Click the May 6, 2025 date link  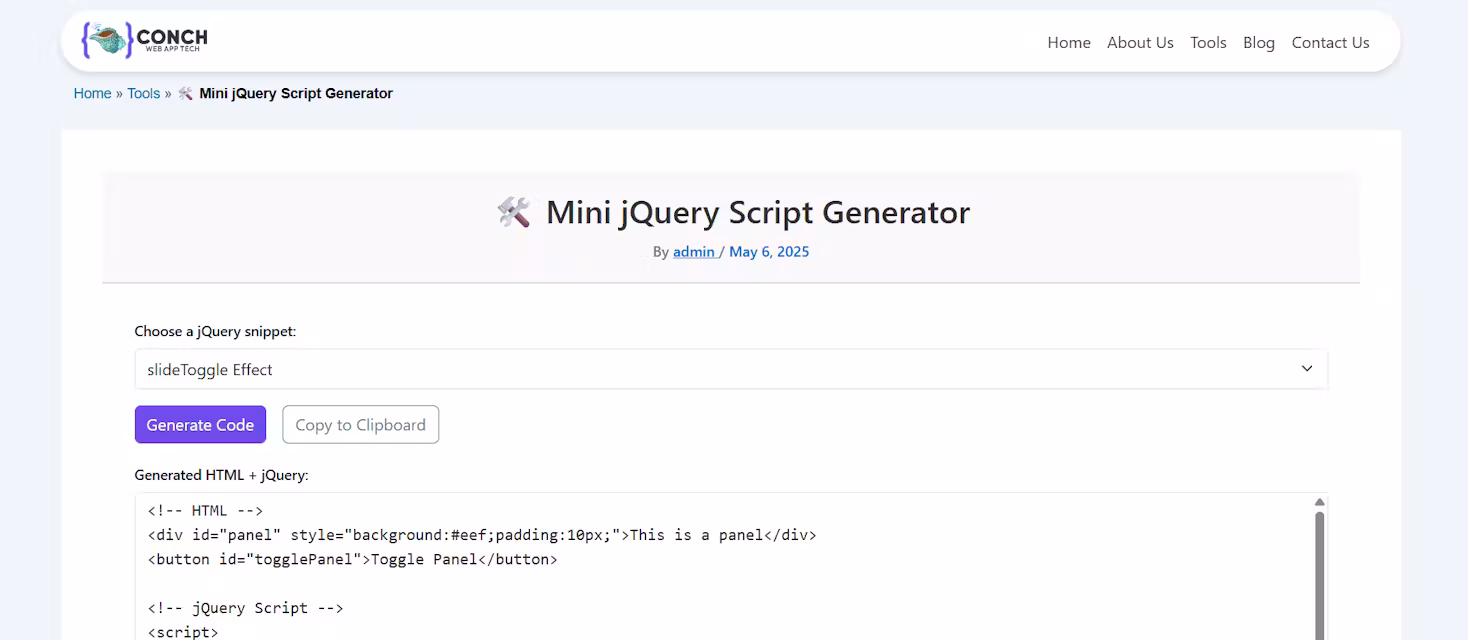click(768, 251)
